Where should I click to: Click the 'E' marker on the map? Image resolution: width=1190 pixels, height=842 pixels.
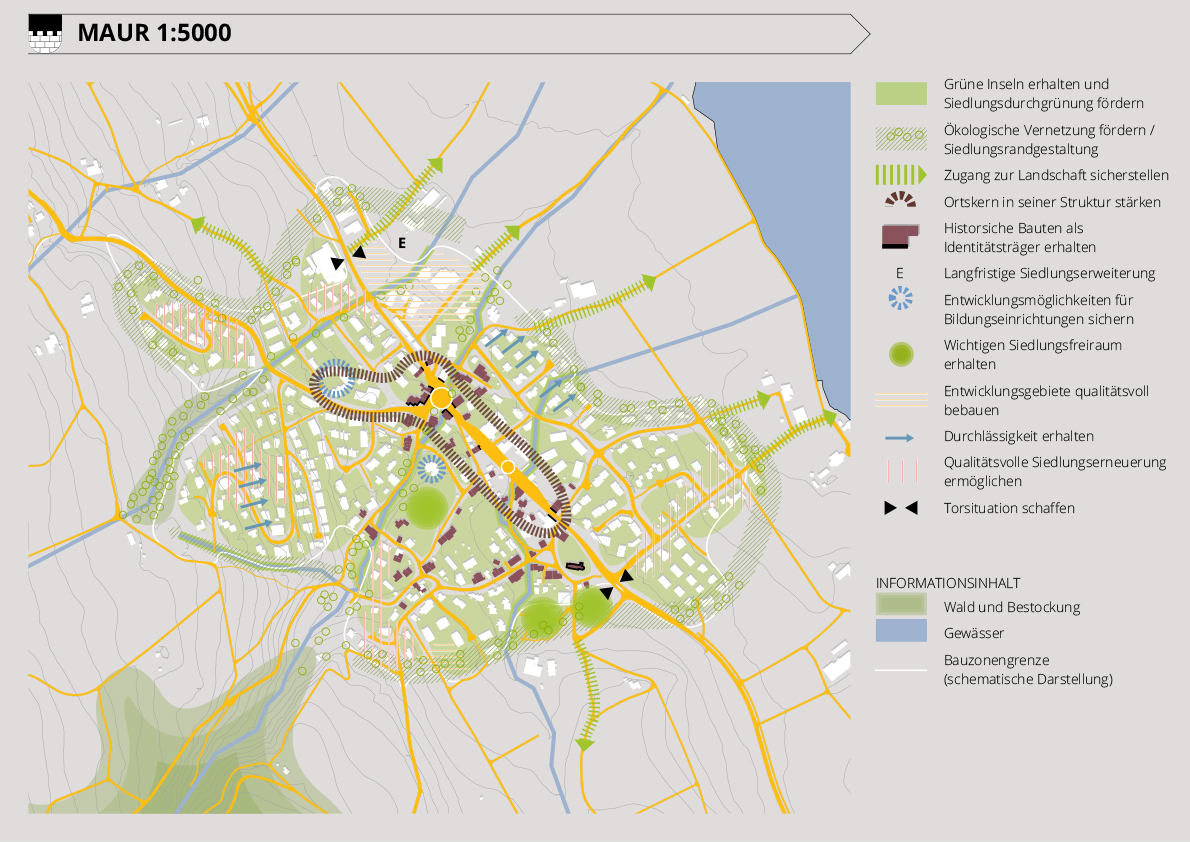(x=402, y=243)
